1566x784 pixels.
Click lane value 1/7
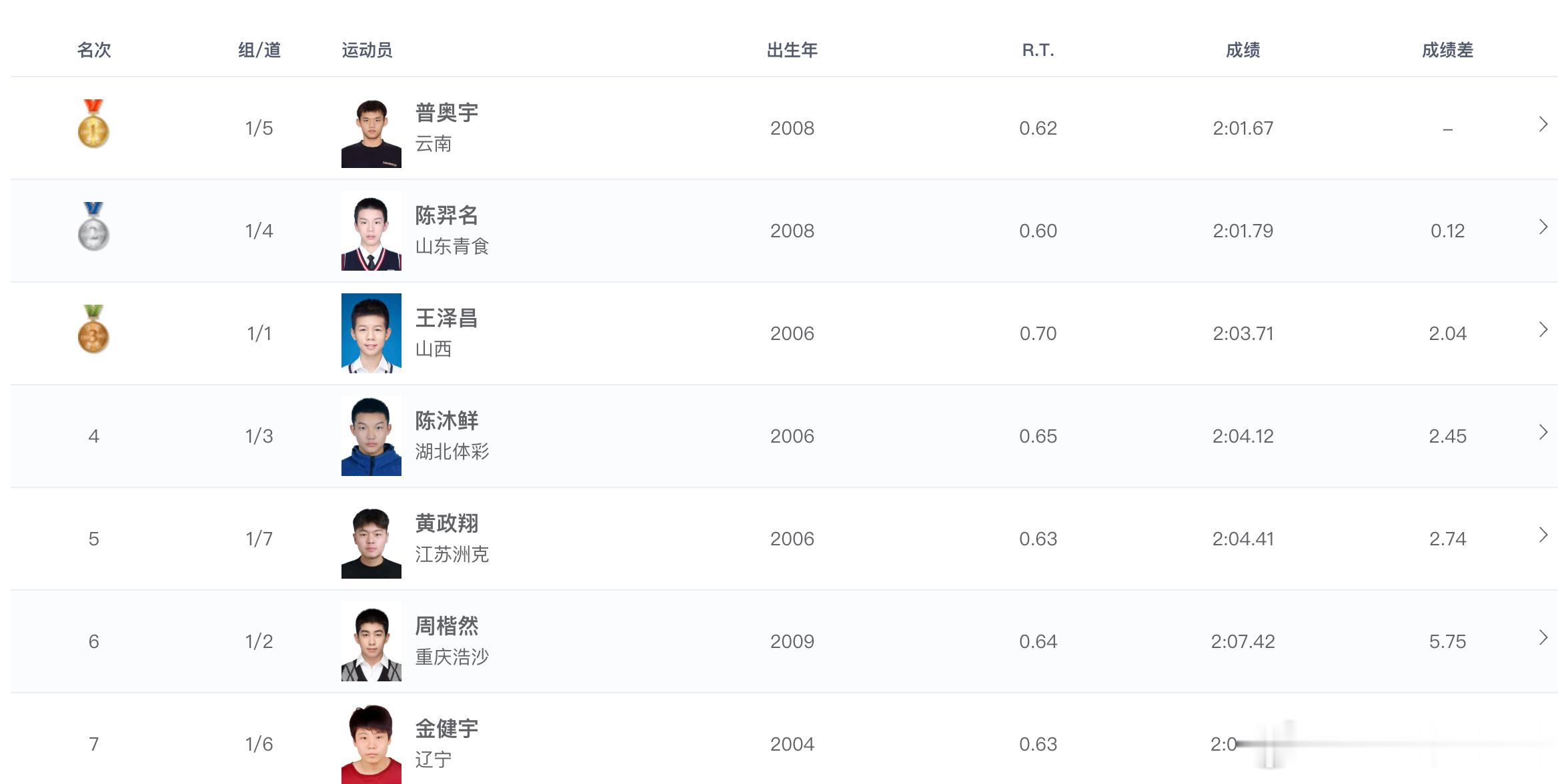pyautogui.click(x=259, y=539)
